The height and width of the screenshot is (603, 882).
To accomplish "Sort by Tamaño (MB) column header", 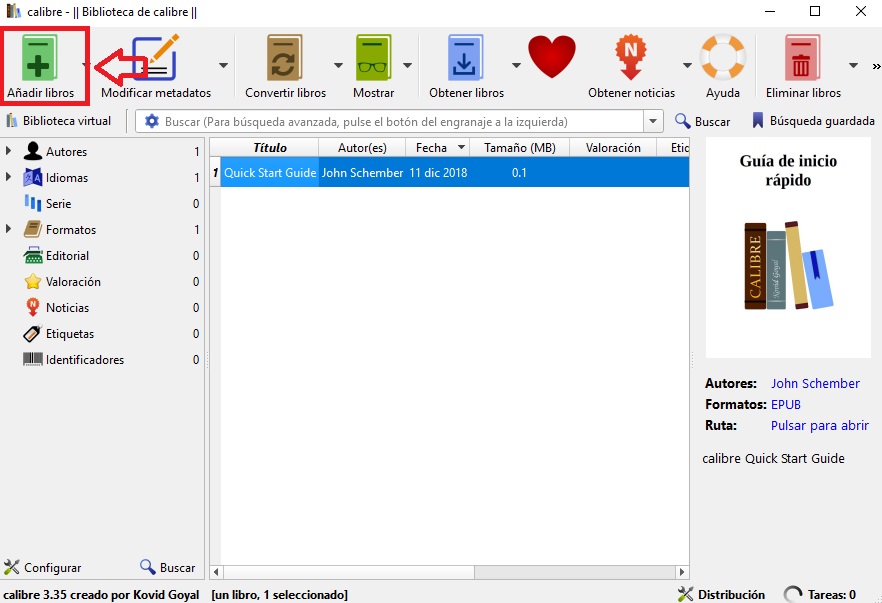I will click(520, 148).
